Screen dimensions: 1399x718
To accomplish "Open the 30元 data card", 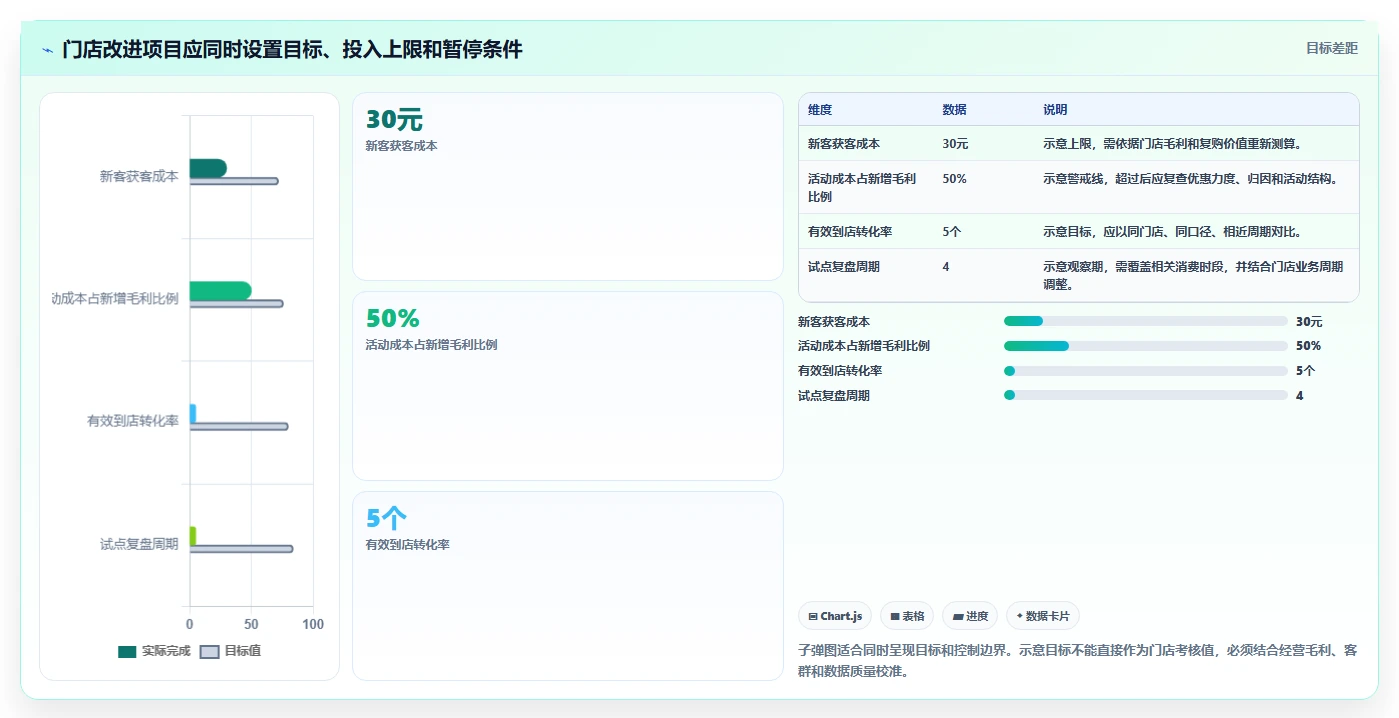I will click(568, 187).
